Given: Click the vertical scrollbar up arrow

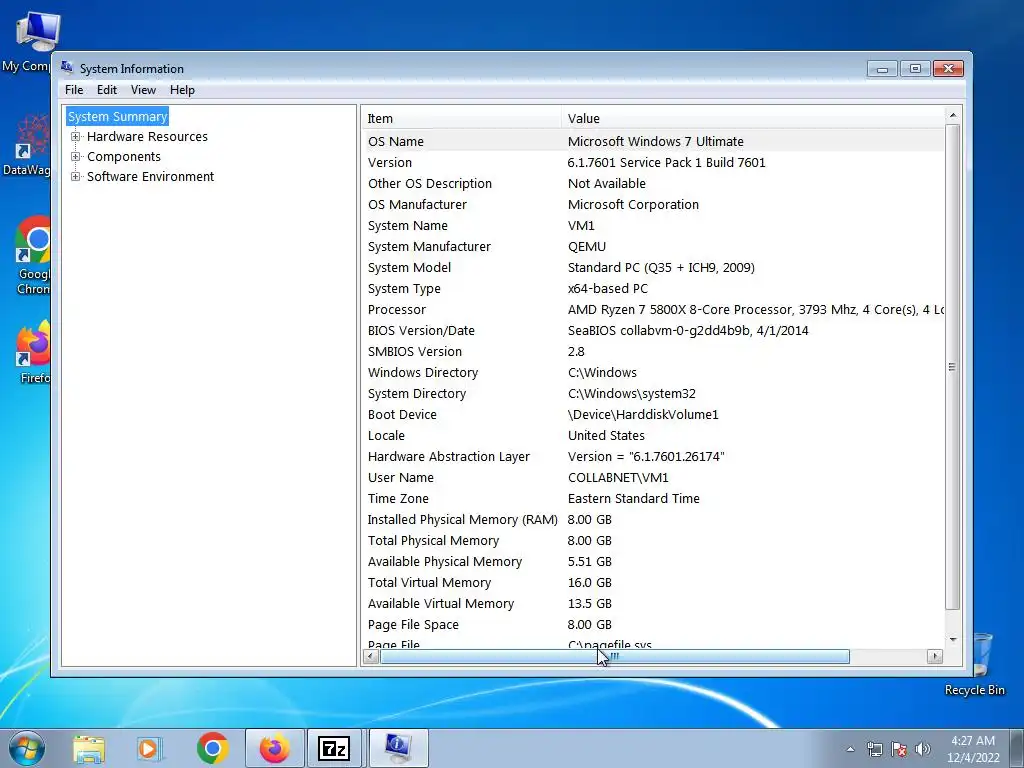Looking at the screenshot, I should [x=953, y=116].
